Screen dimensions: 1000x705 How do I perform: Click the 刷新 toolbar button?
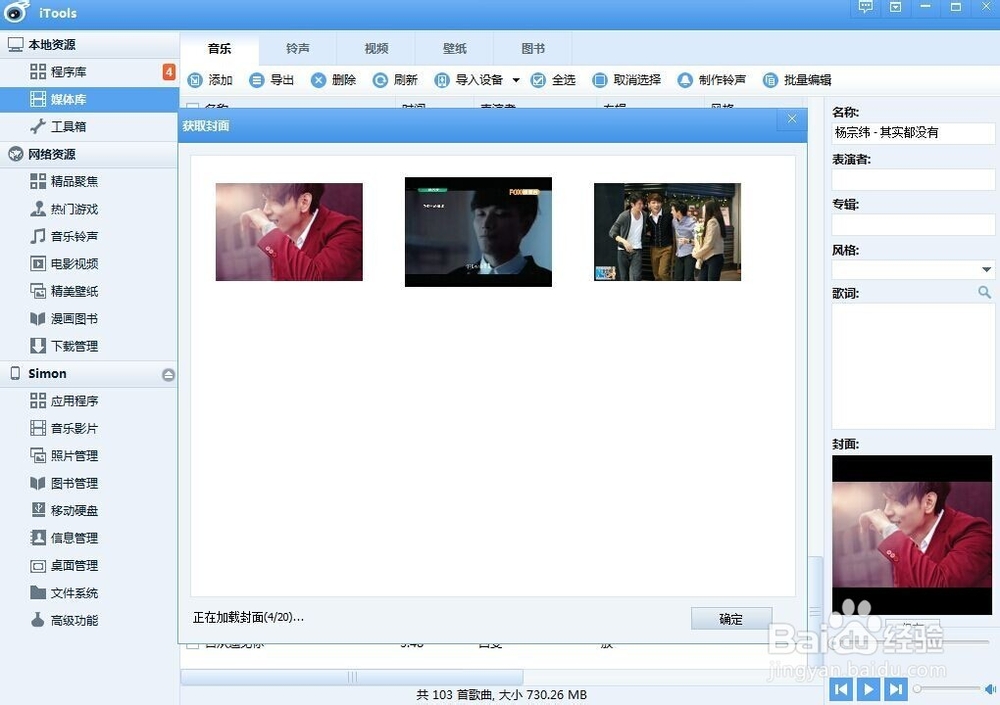pyautogui.click(x=395, y=80)
